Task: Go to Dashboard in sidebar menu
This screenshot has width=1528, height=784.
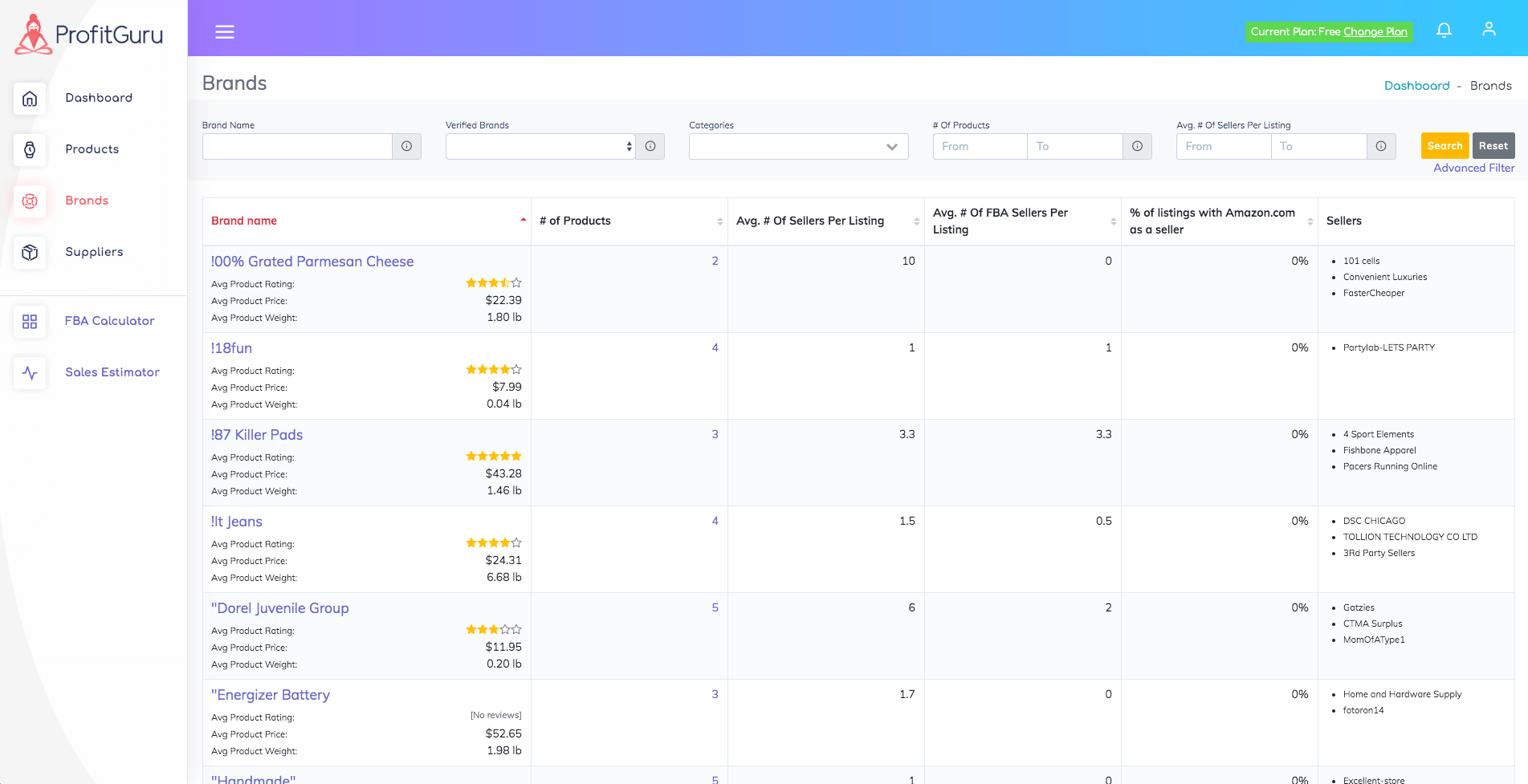Action: 99,98
